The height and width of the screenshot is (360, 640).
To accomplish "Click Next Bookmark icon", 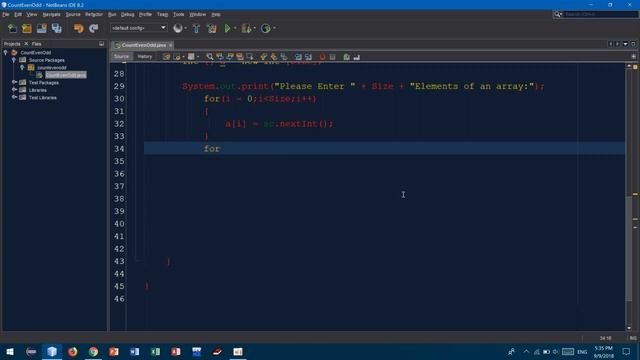I will tap(274, 57).
